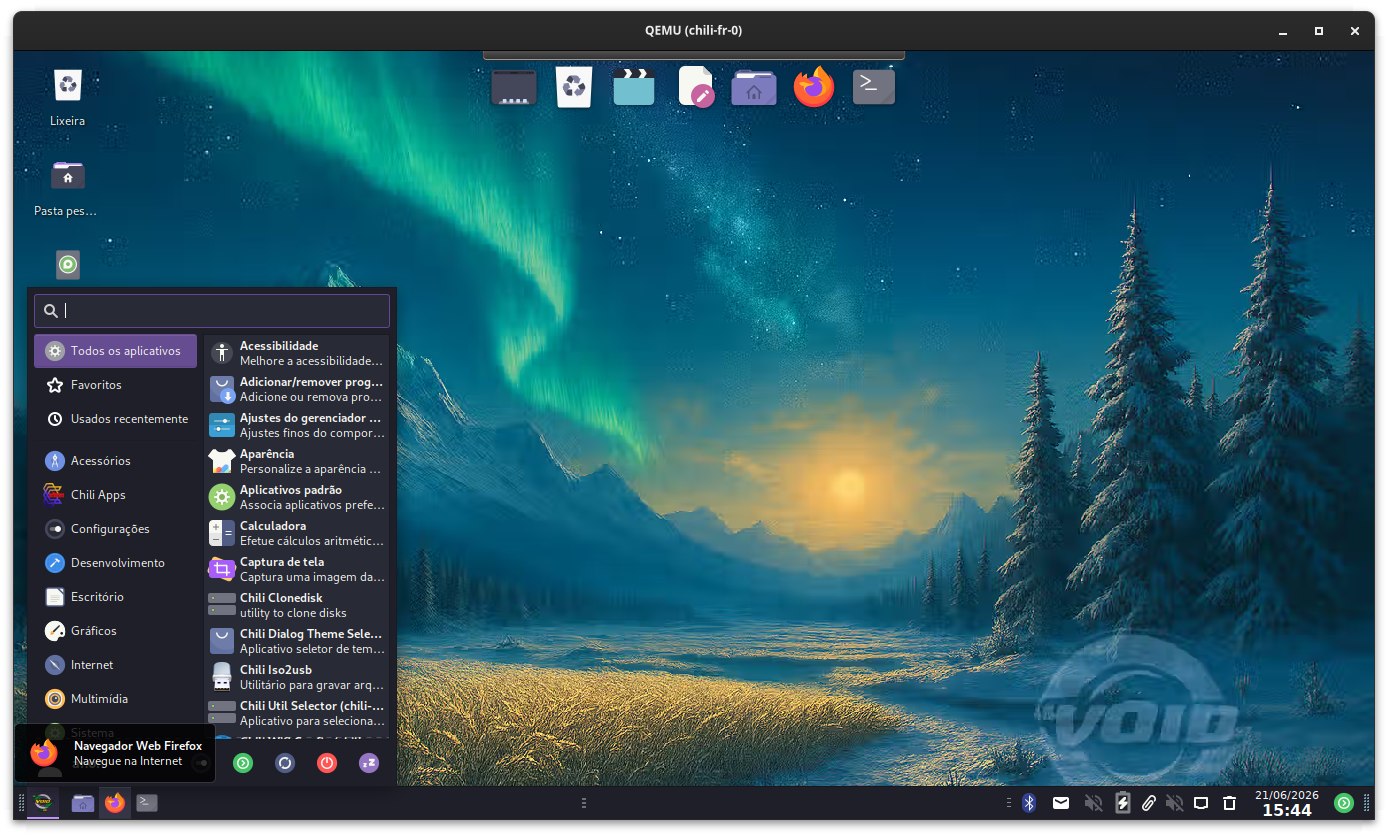Check the battery power tray icon
The height and width of the screenshot is (836, 1388).
pyautogui.click(x=1122, y=803)
